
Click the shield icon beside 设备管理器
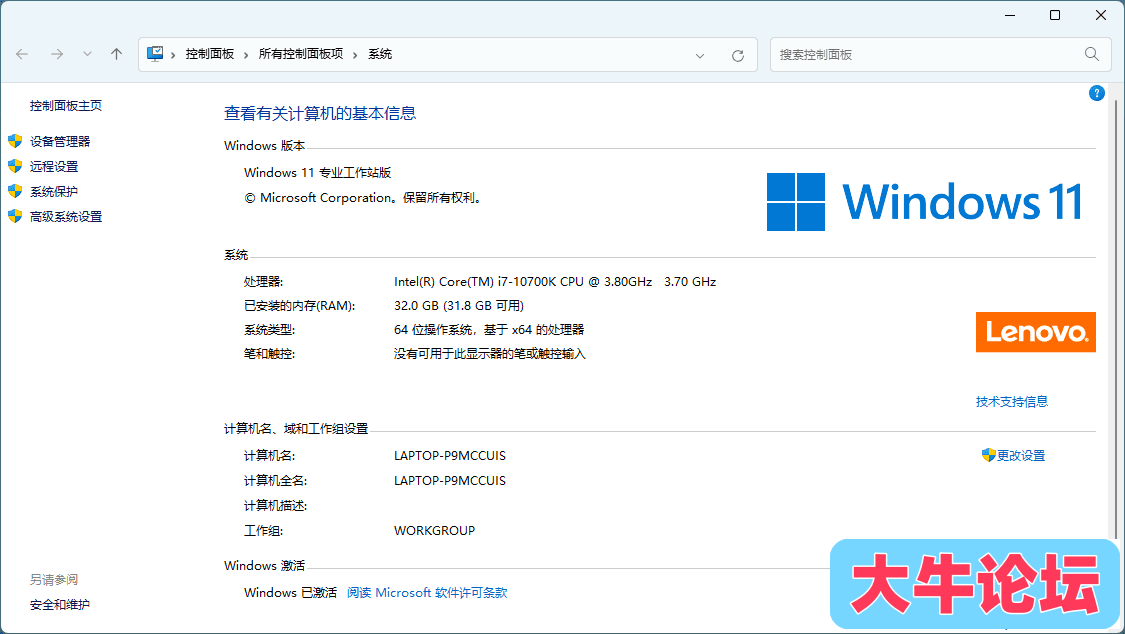[15, 141]
